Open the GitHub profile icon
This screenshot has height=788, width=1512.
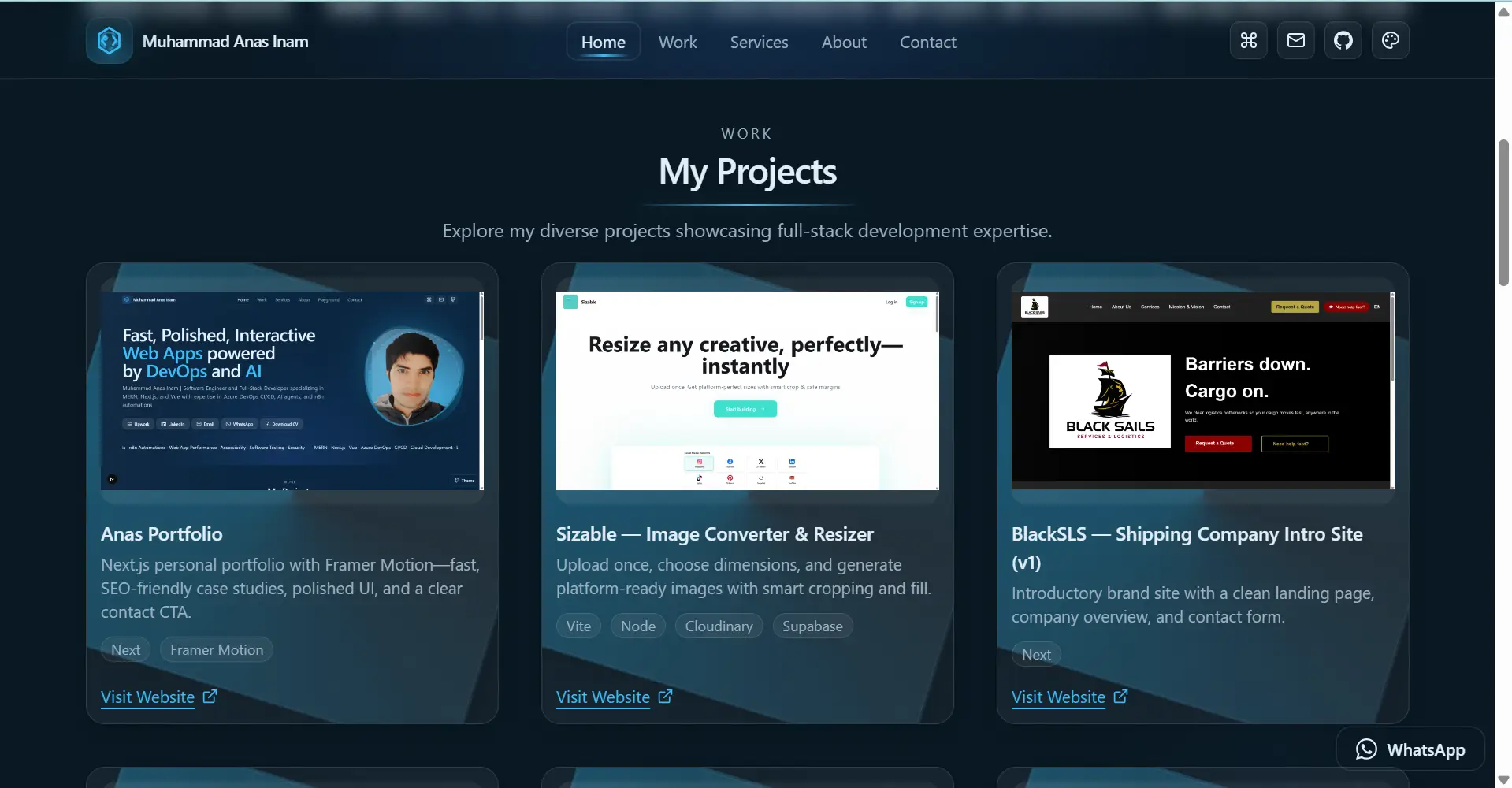click(x=1343, y=39)
